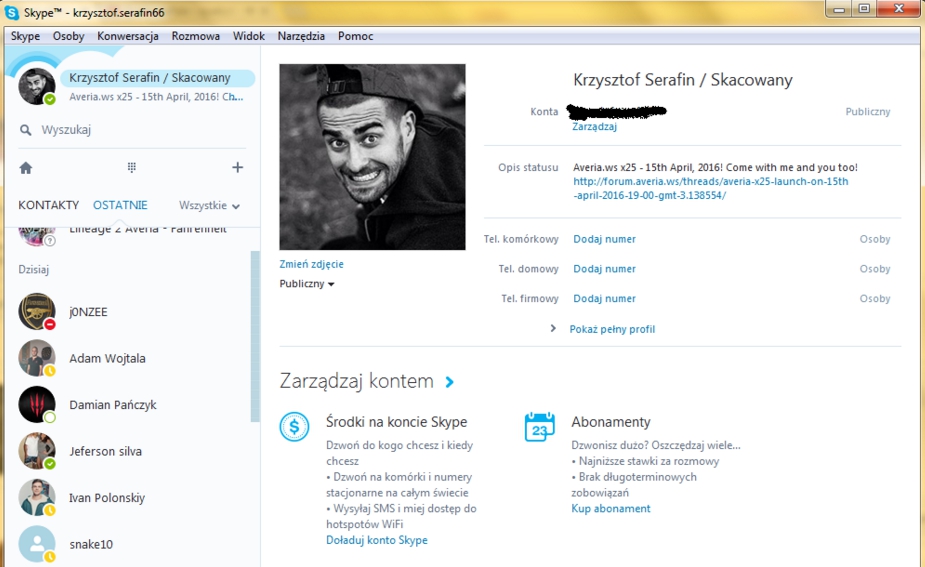Click the plus icon to add contact
Image resolution: width=925 pixels, height=567 pixels.
237,168
